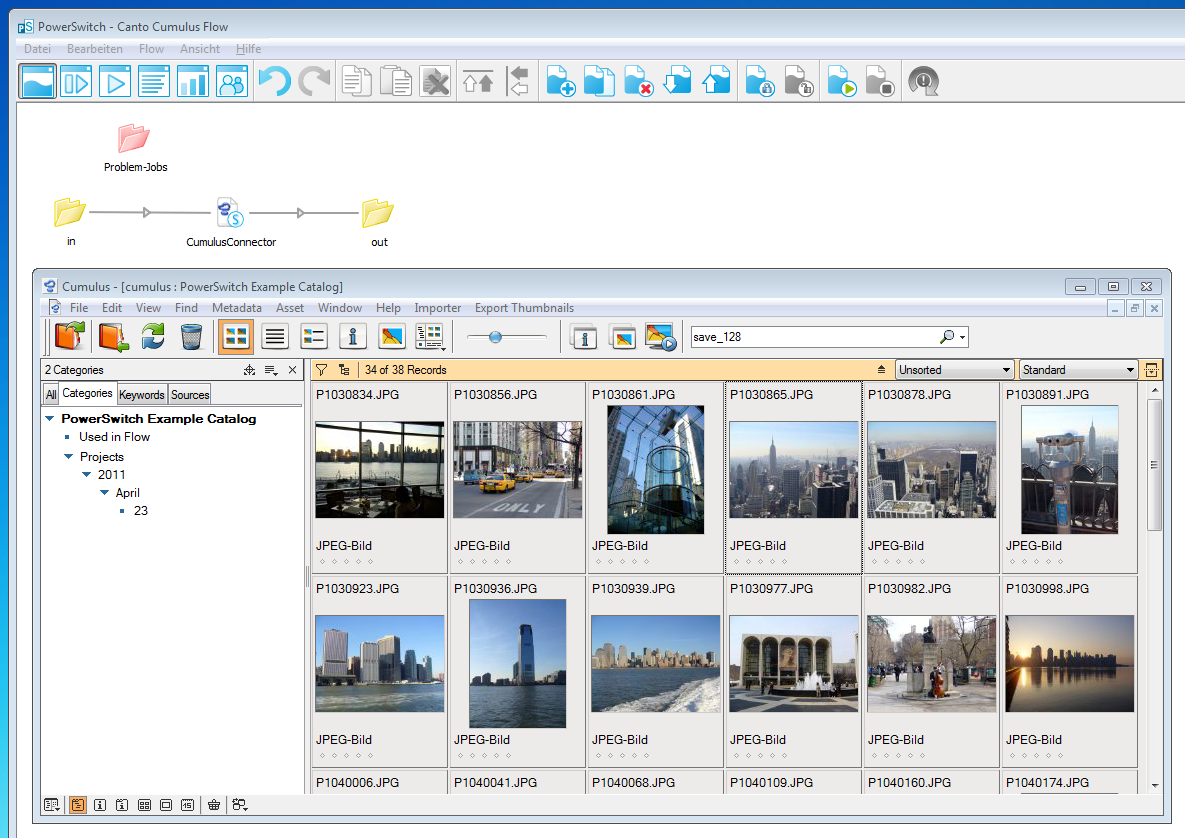
Task: Switch PowerSwitch to the Design view
Action: pyautogui.click(x=38, y=82)
